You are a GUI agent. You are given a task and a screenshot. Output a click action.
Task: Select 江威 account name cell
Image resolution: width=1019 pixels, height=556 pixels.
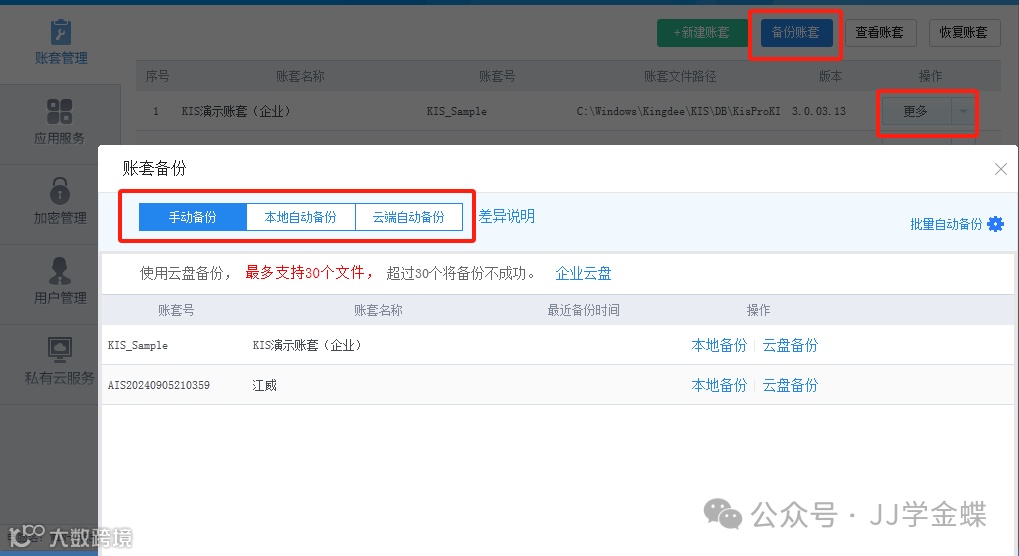coord(264,385)
